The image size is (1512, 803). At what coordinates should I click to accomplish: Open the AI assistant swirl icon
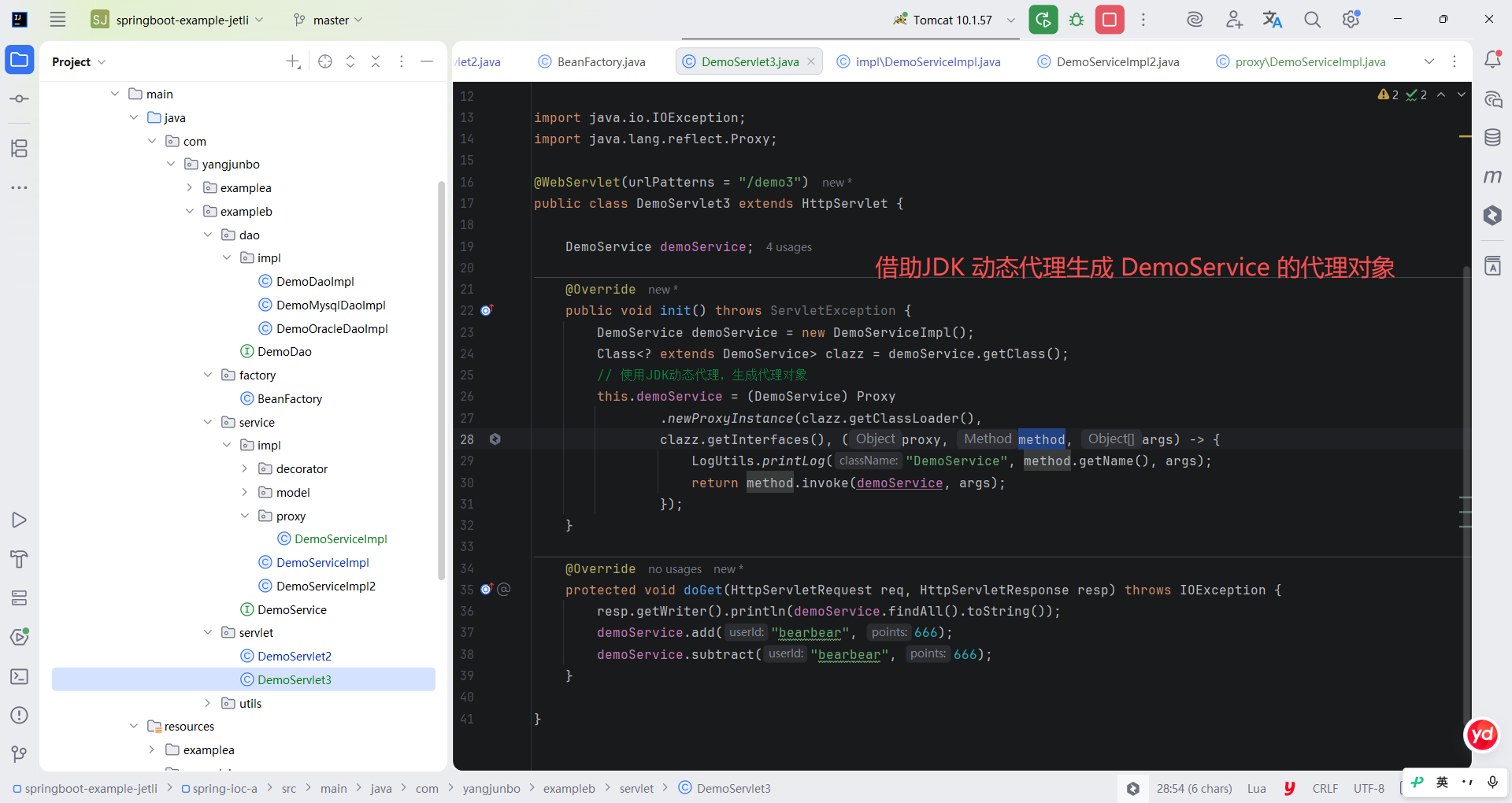[1195, 20]
